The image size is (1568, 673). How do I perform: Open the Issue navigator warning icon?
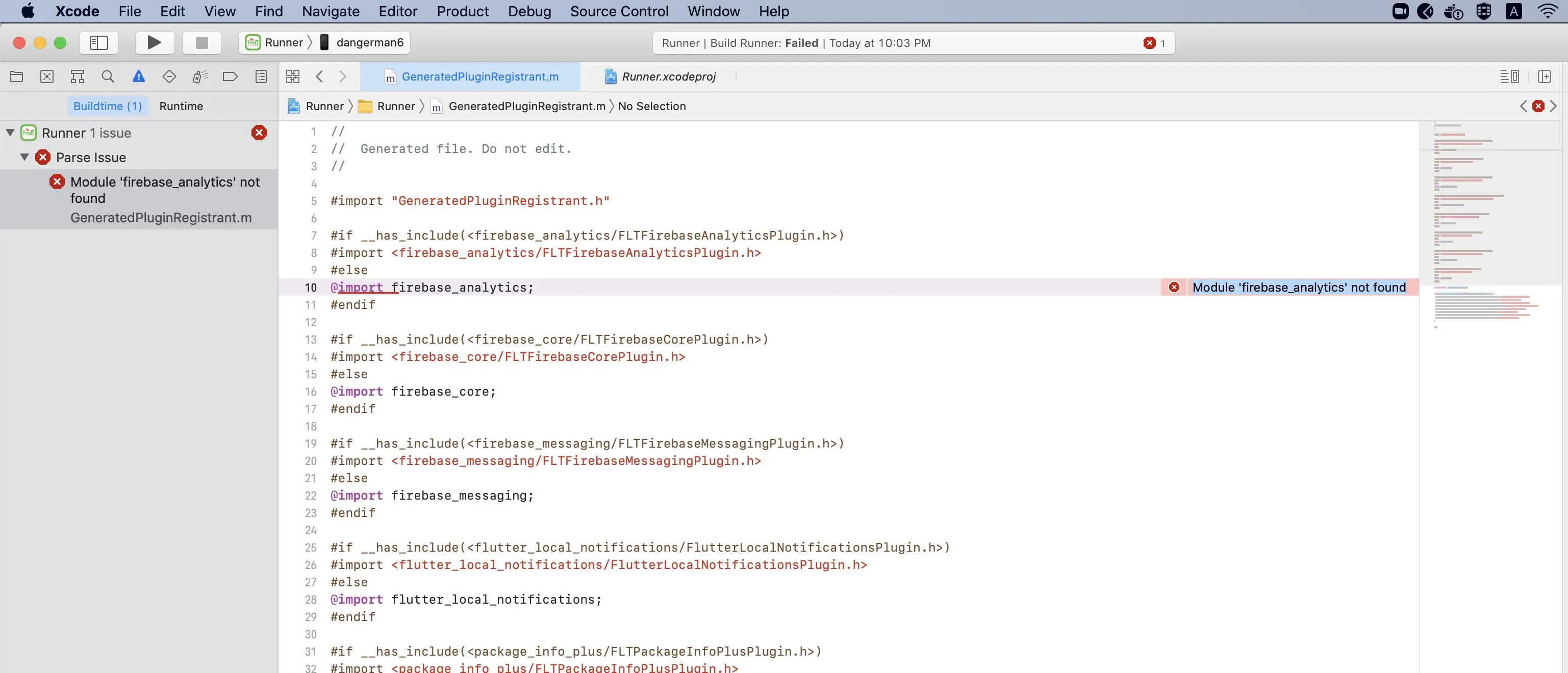pos(138,76)
